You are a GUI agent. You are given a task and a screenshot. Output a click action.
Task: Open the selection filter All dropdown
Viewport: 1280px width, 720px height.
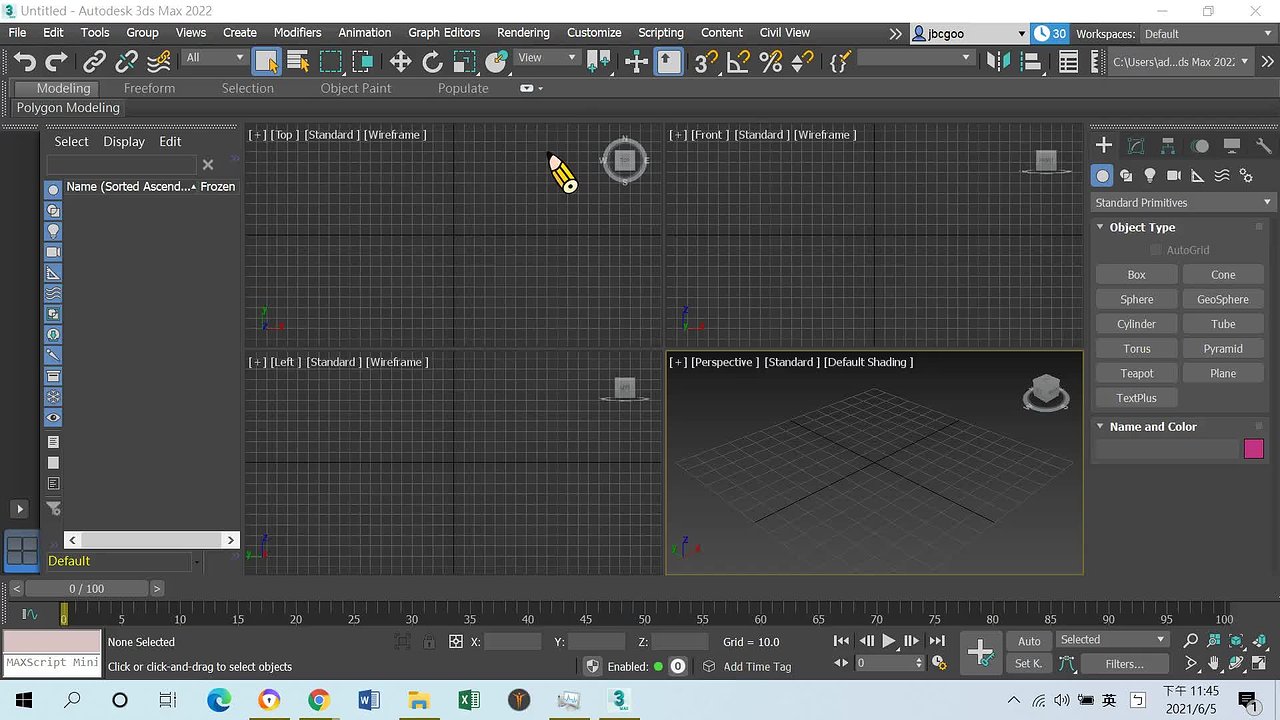pos(215,58)
